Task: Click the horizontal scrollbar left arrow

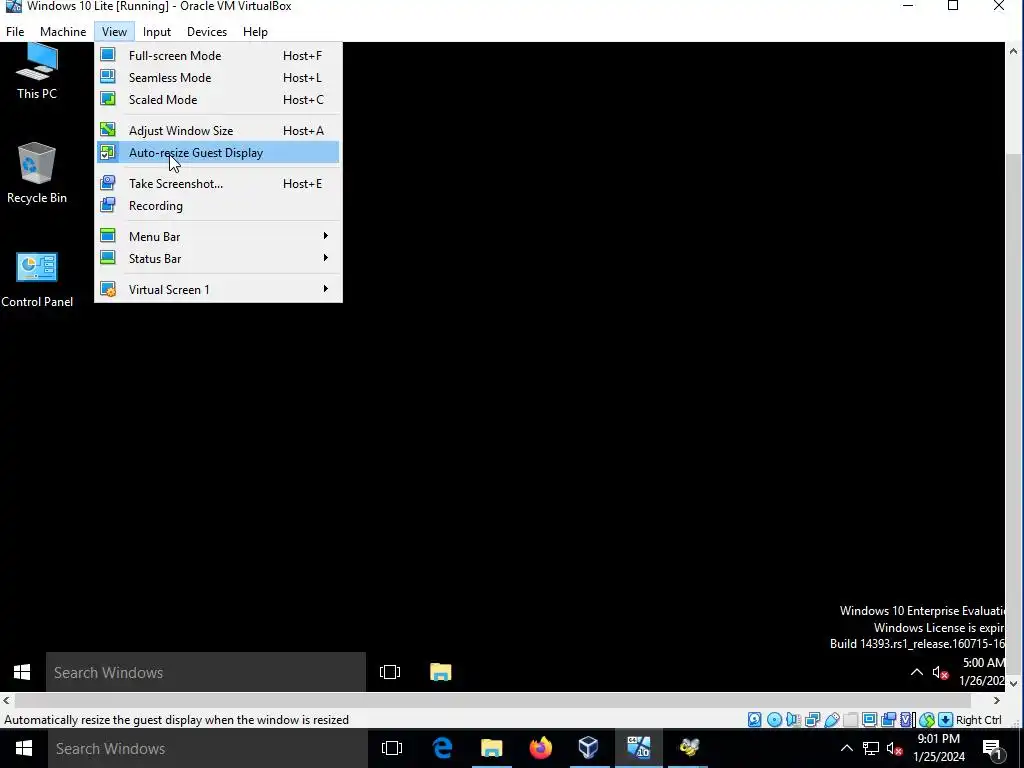Action: coord(6,700)
